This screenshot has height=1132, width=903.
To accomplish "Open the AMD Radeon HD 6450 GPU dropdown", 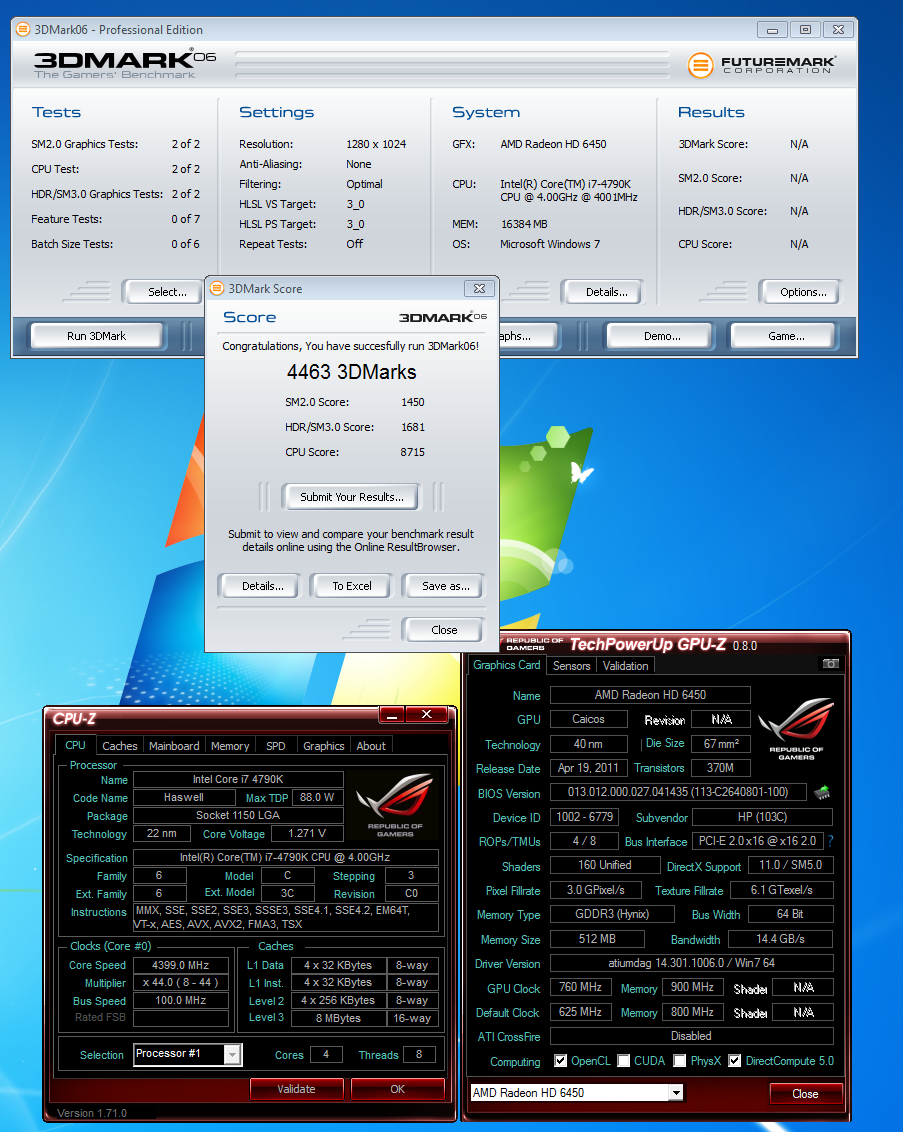I will (x=676, y=1093).
